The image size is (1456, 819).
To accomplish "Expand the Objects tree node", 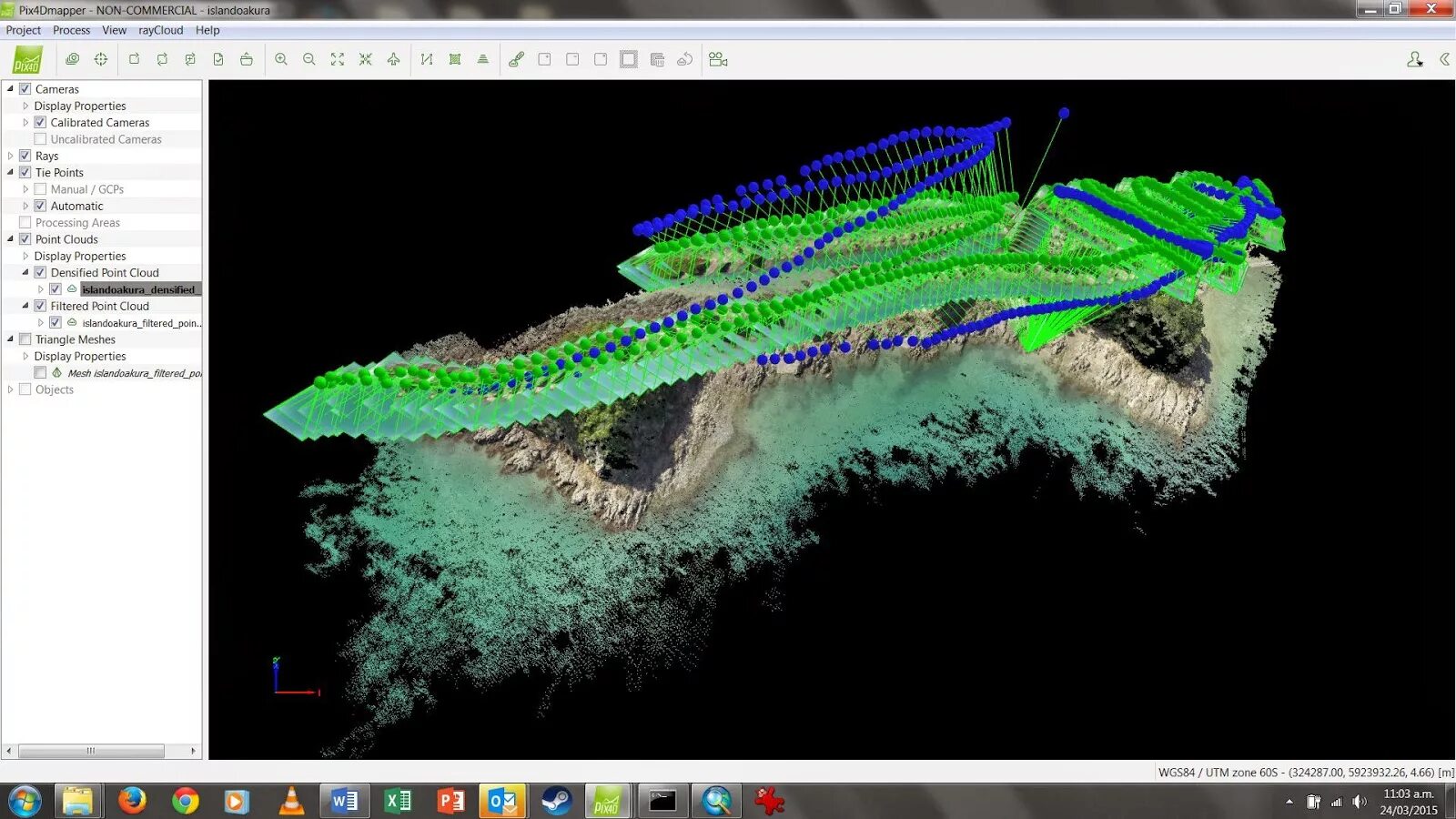I will (x=11, y=389).
